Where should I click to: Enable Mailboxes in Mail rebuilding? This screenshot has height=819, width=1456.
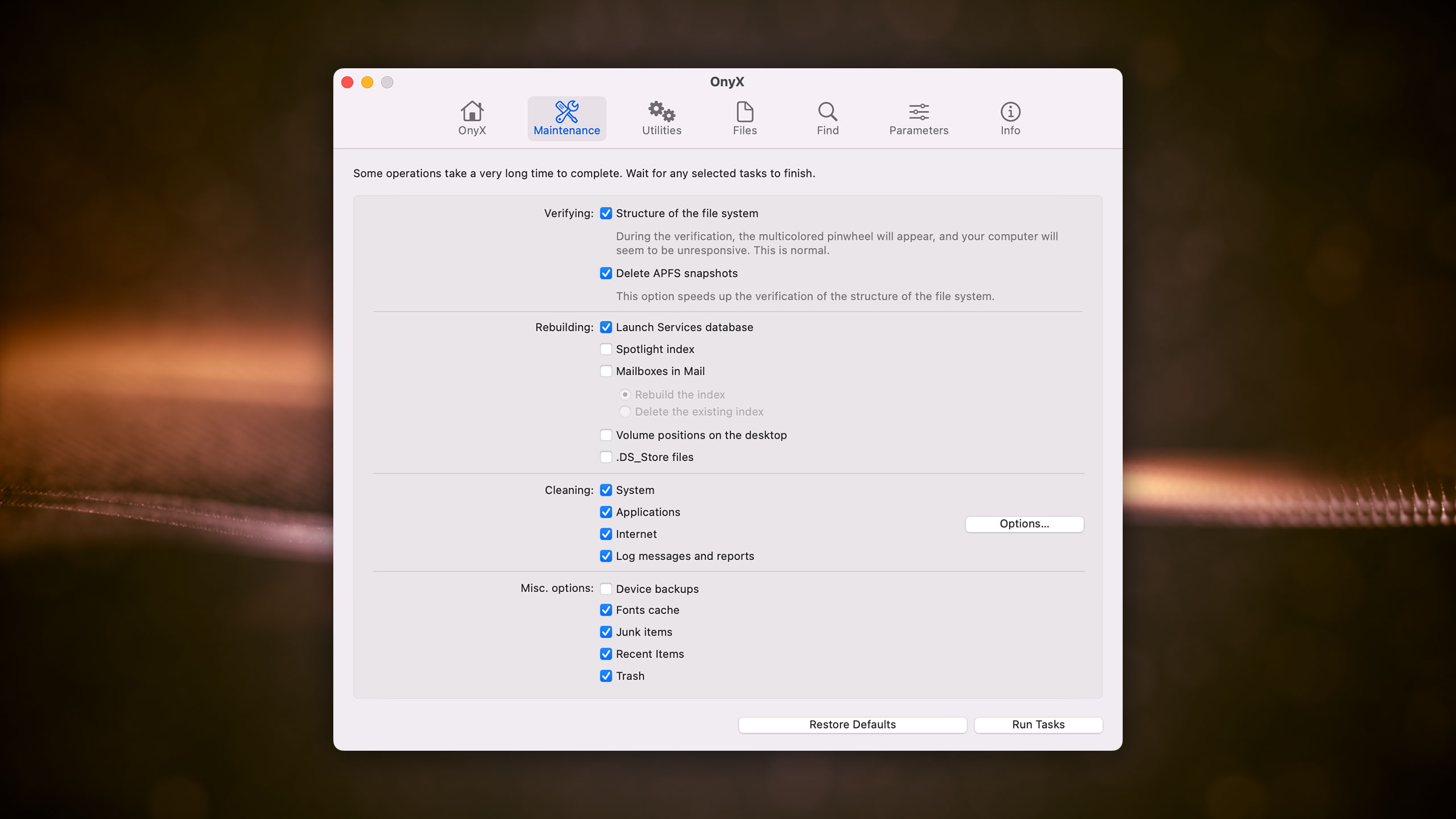(606, 371)
